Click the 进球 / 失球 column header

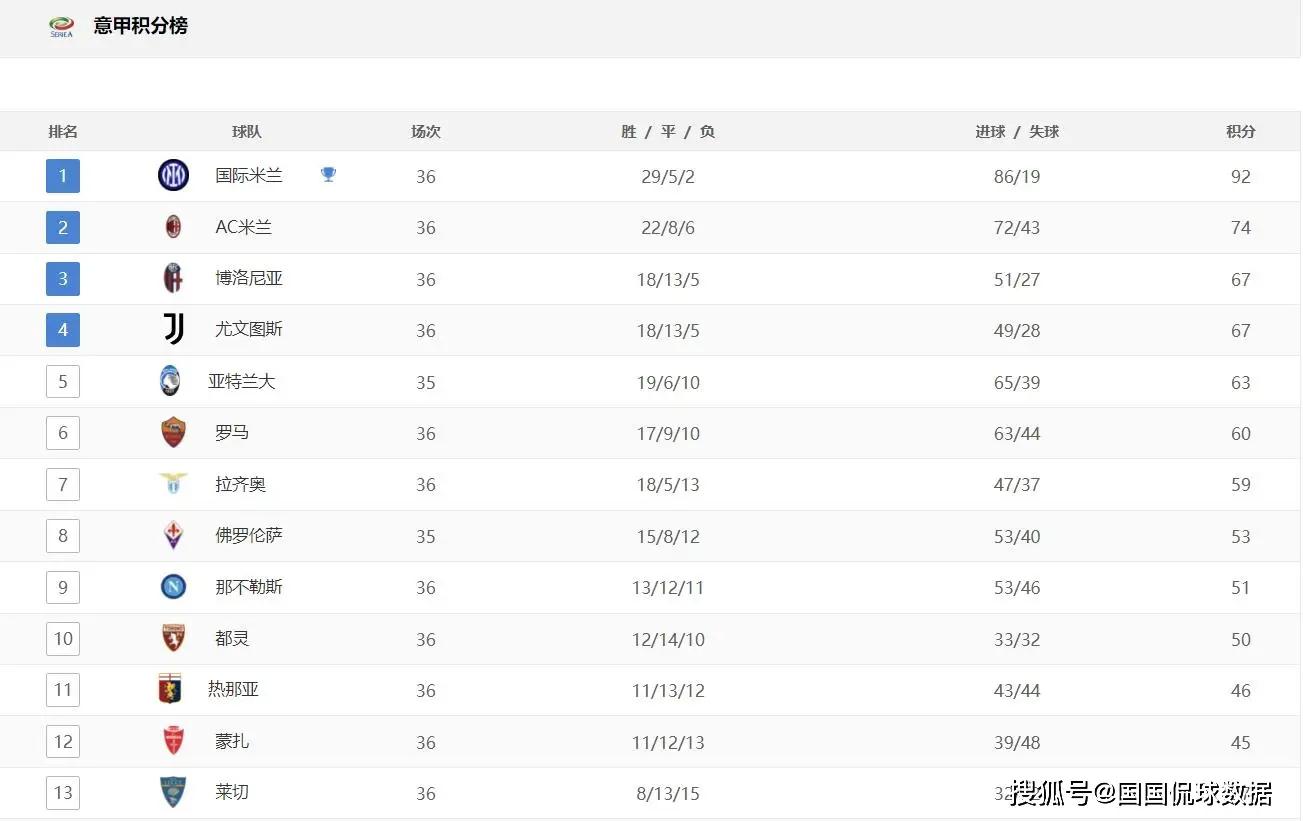1017,132
